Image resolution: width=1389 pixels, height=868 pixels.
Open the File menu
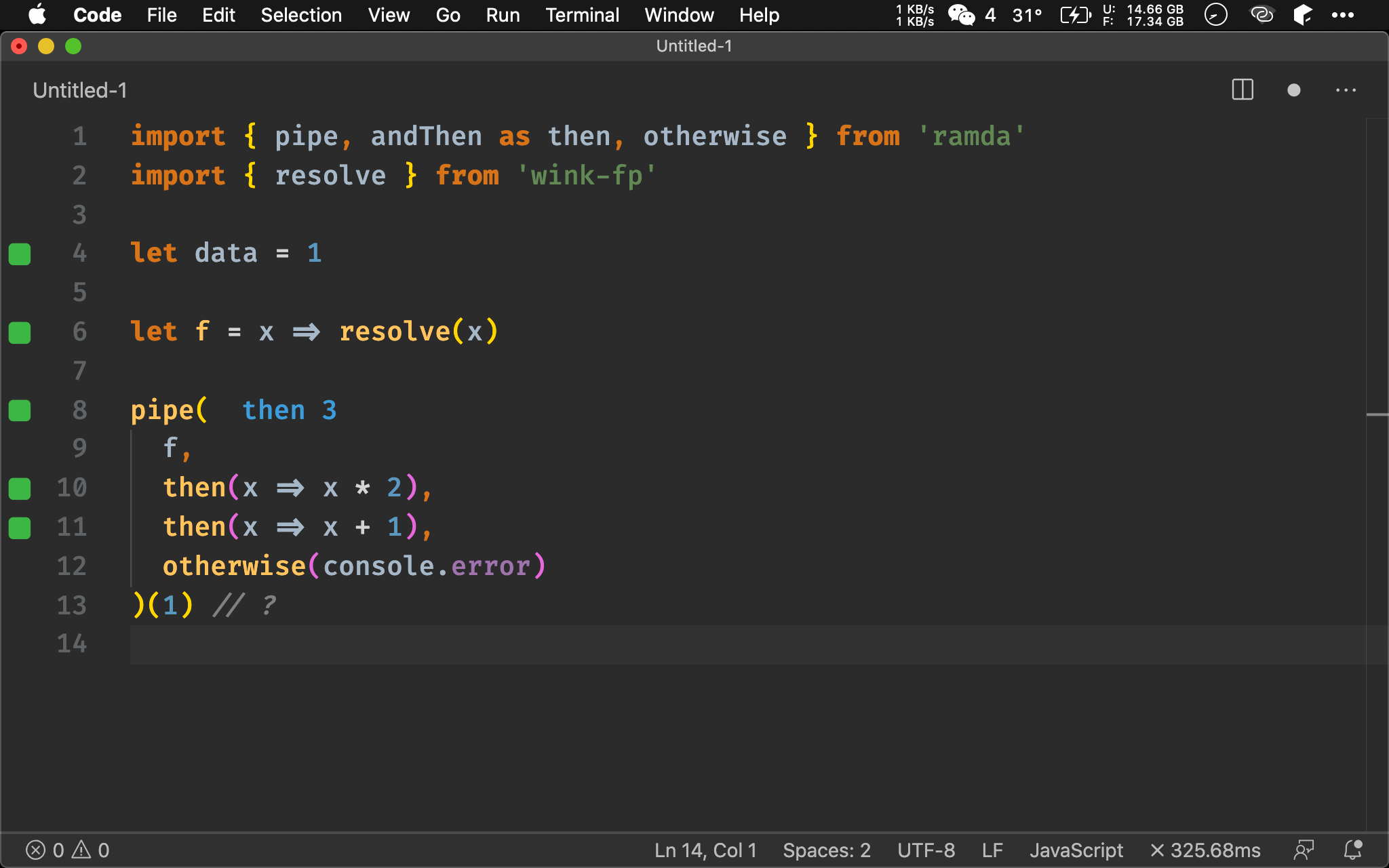[x=161, y=15]
